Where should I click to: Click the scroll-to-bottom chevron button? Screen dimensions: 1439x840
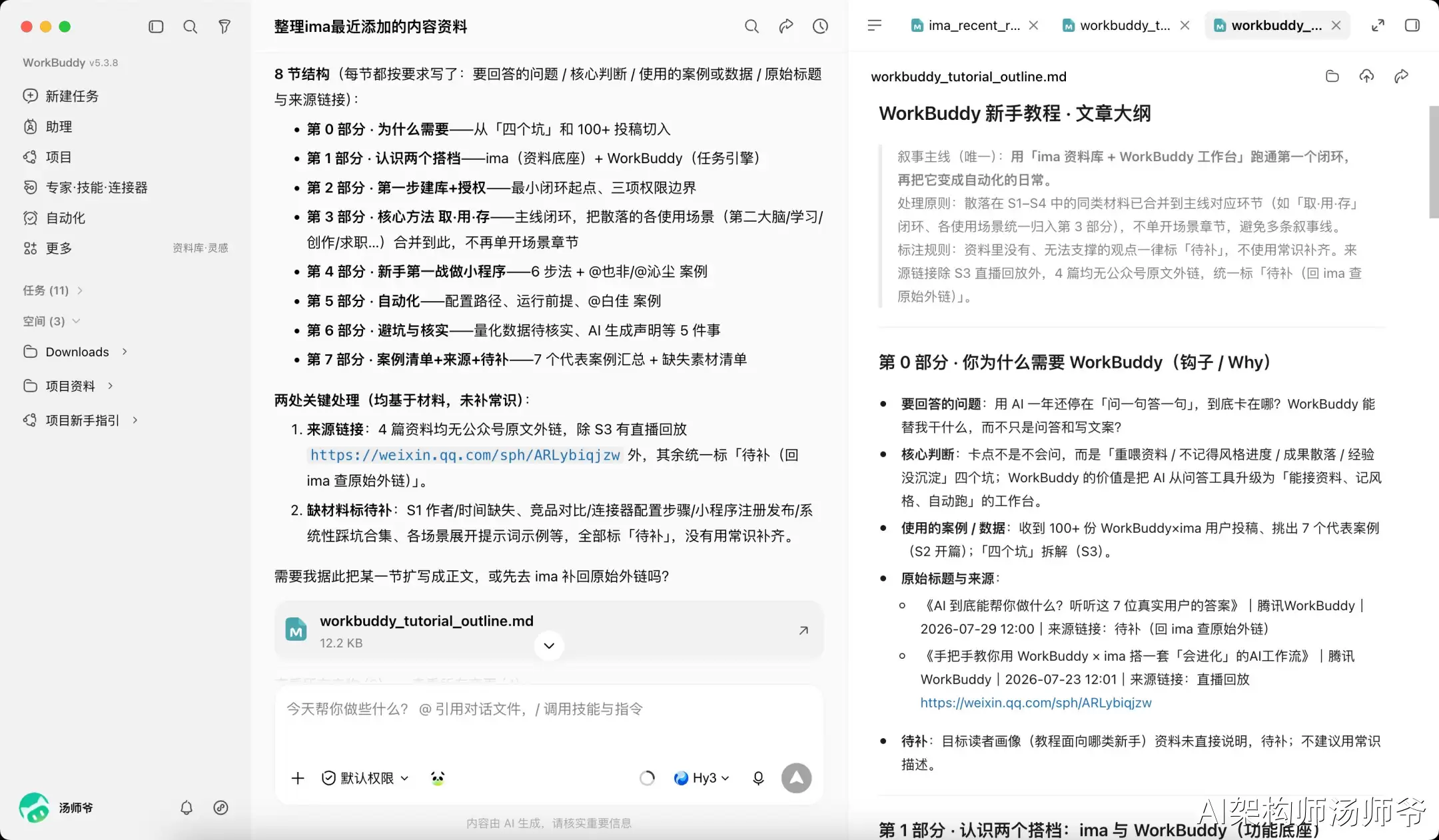pos(549,645)
